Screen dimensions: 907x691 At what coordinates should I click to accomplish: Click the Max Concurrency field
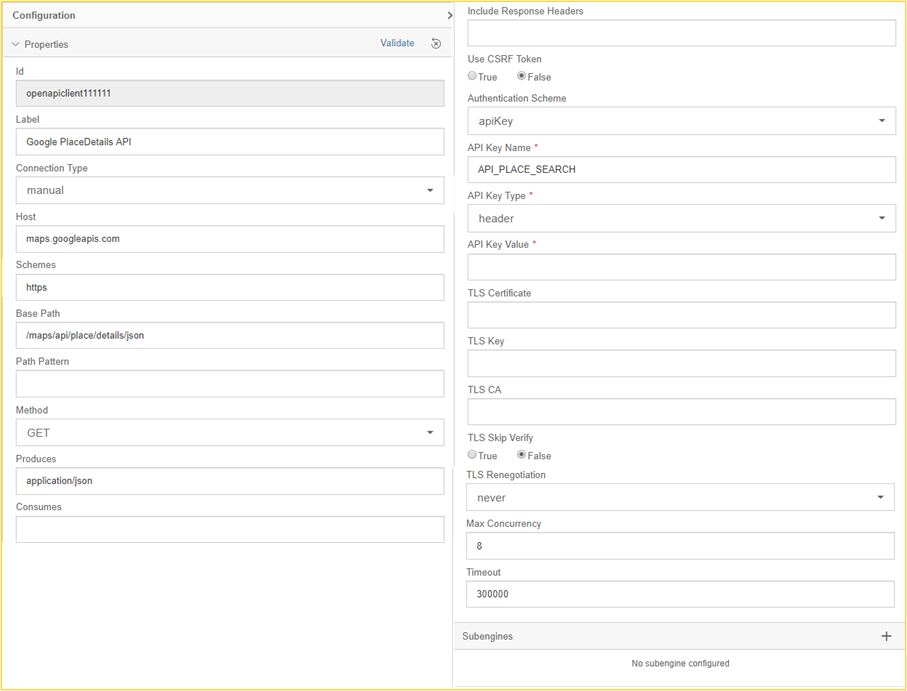[x=680, y=546]
